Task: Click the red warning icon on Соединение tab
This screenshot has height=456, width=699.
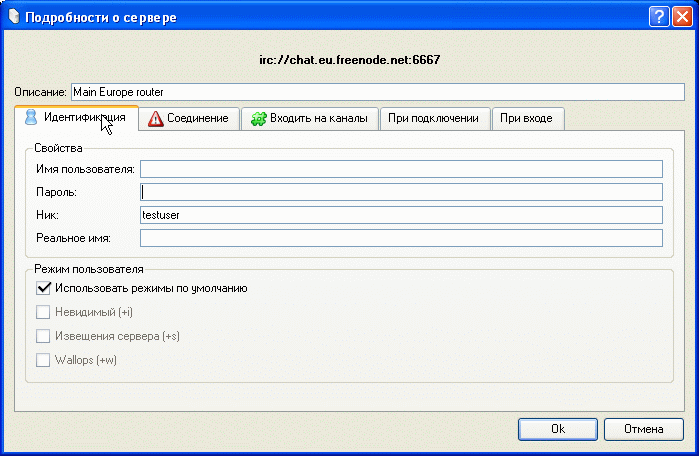Action: pos(155,119)
